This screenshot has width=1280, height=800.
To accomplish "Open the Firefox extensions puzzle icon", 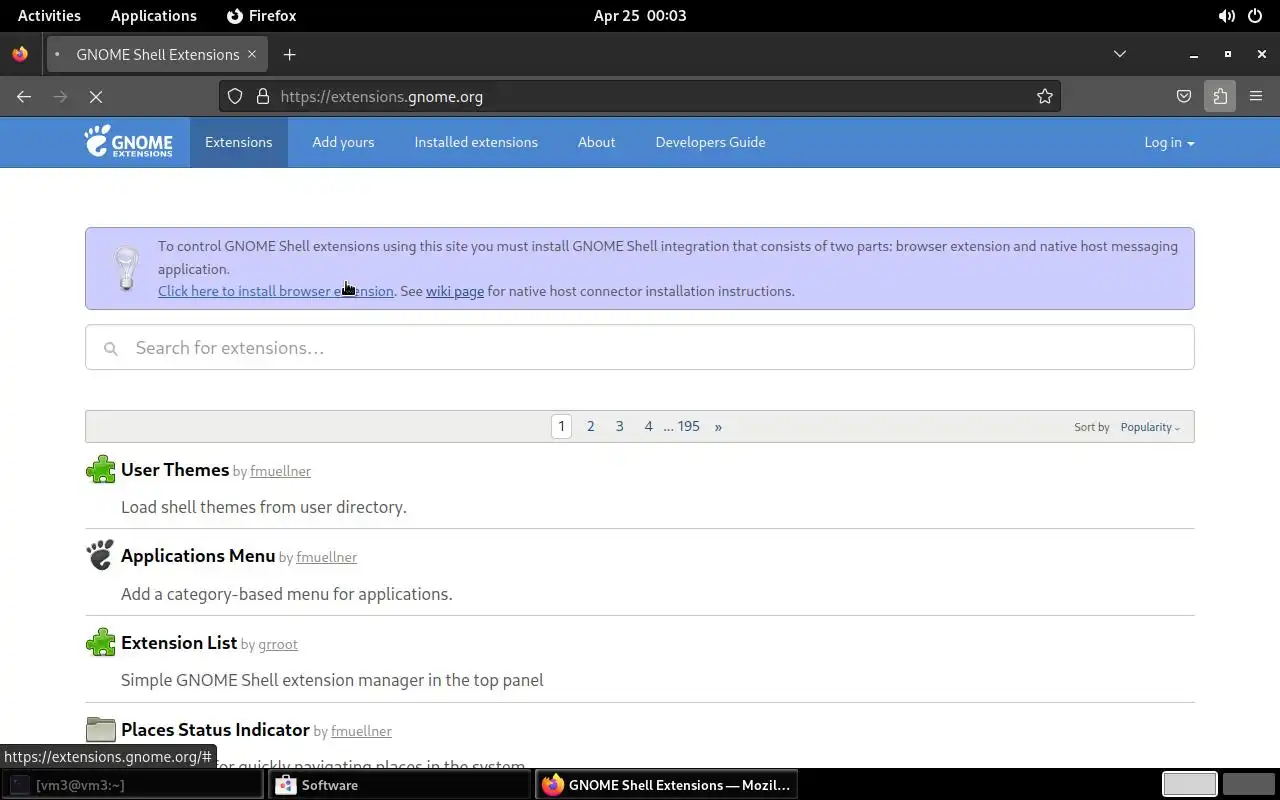I will point(1220,96).
